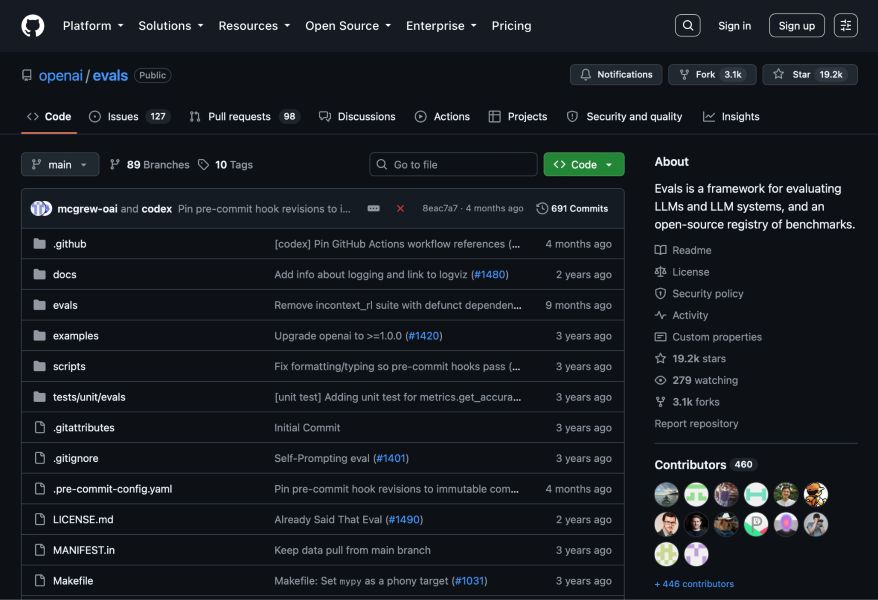Click the failed status X on latest commit

tap(400, 209)
